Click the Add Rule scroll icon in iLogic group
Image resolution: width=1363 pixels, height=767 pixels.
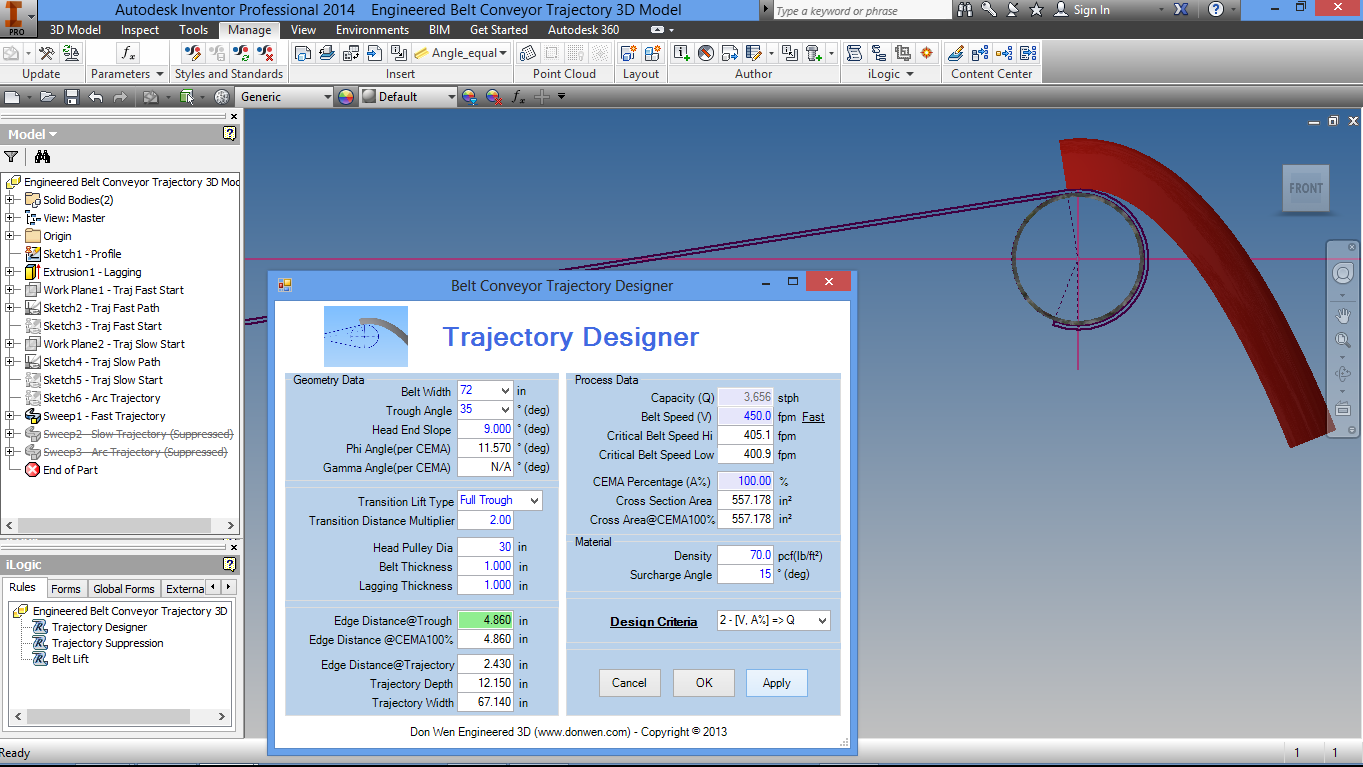tap(854, 53)
